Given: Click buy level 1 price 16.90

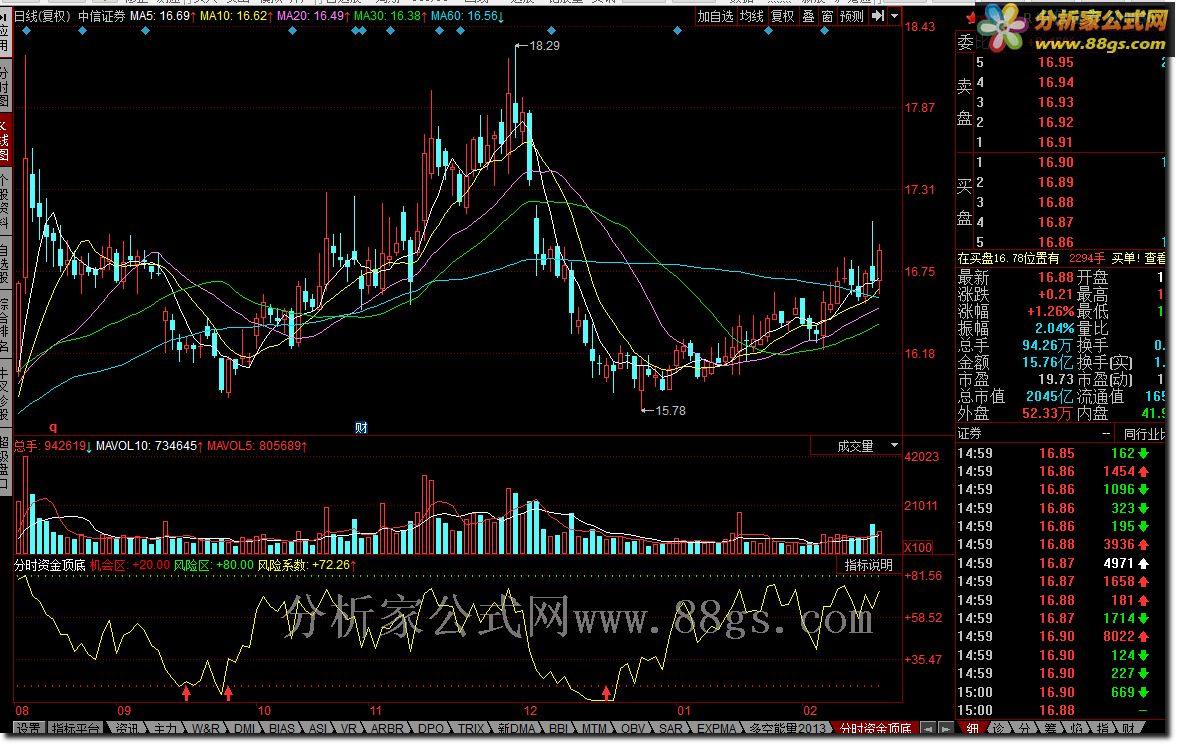Looking at the screenshot, I should click(x=1055, y=162).
